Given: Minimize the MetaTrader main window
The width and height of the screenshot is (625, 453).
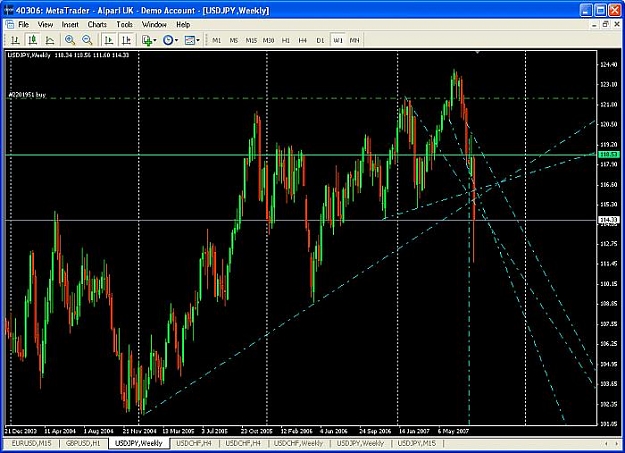Looking at the screenshot, I should pos(586,10).
